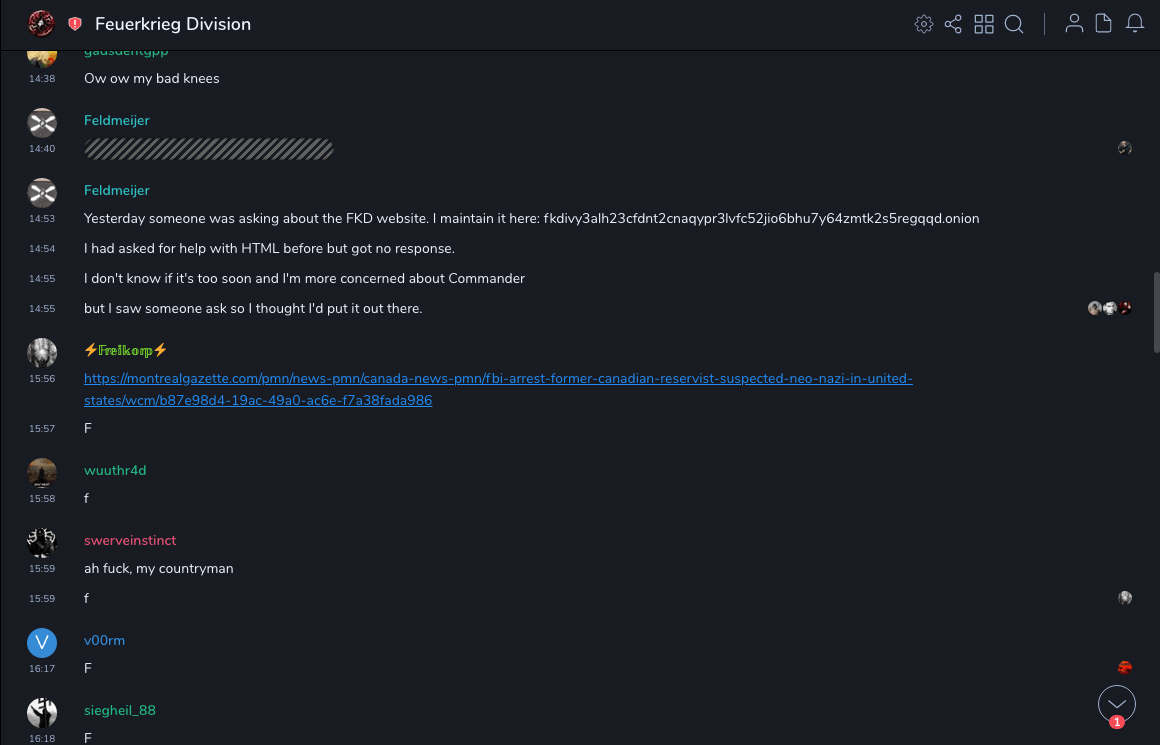
Task: Toggle the notifications bell
Action: pos(1135,24)
